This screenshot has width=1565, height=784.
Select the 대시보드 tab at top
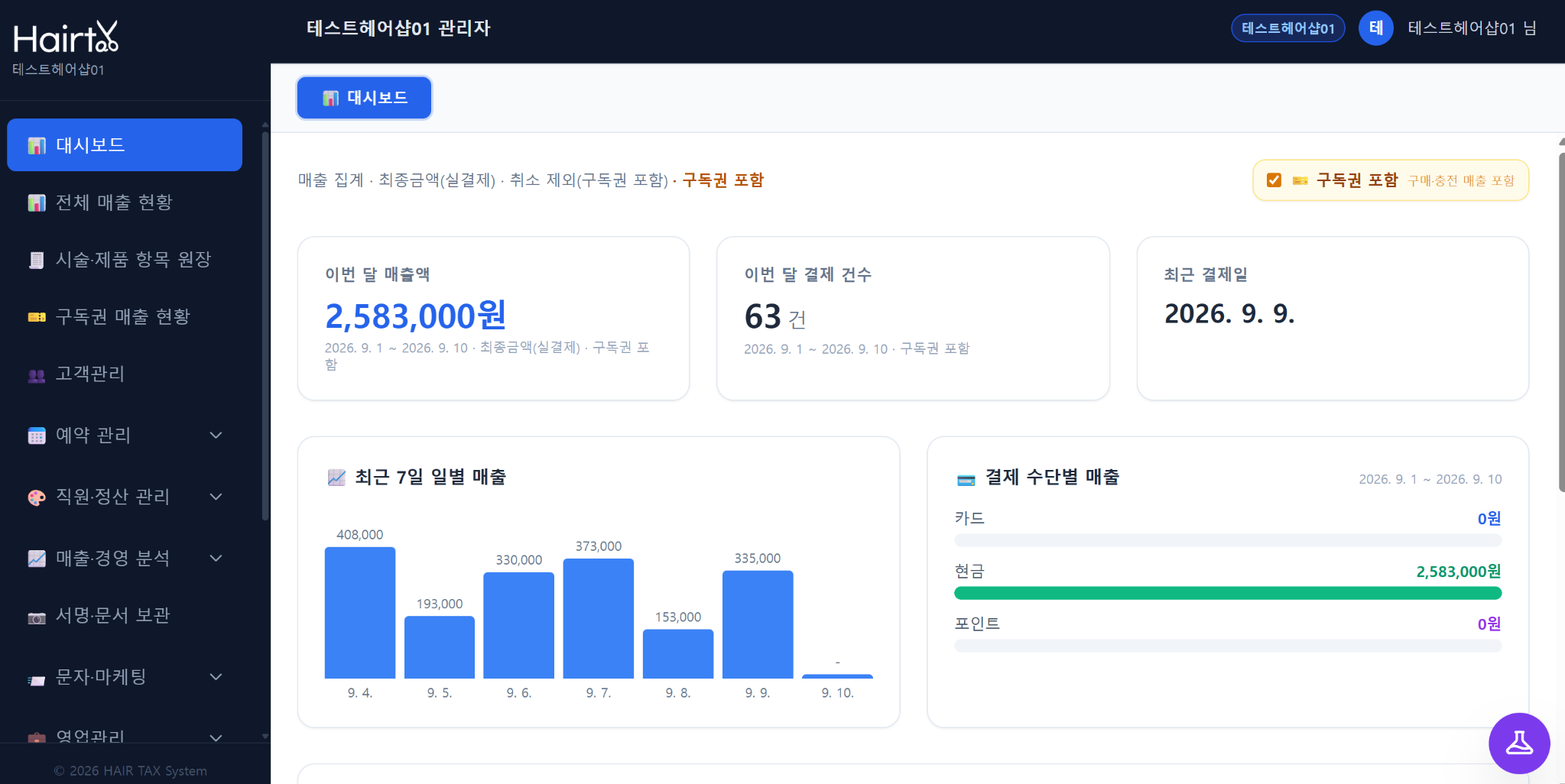coord(364,98)
